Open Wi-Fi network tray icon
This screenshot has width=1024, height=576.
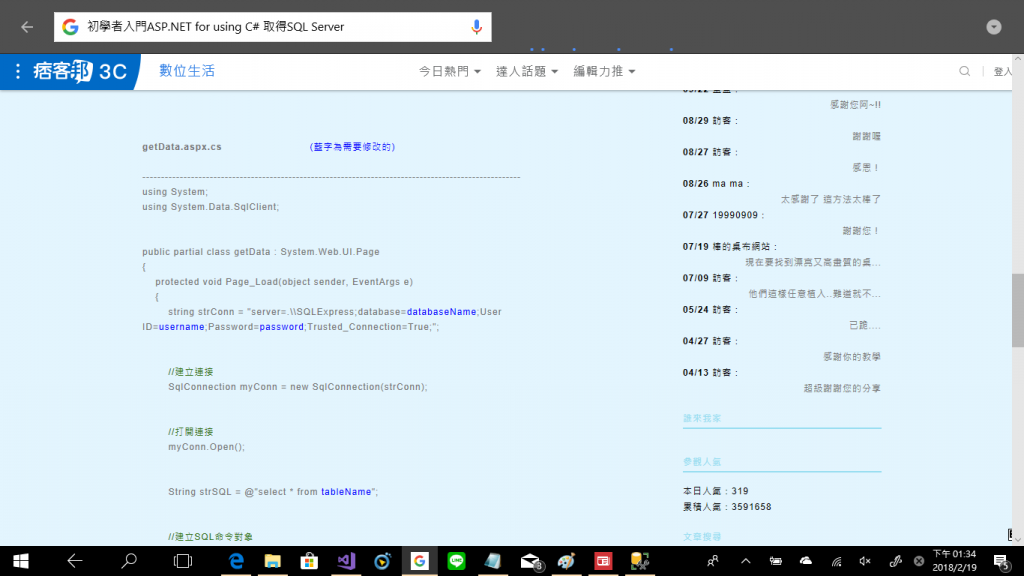pos(836,561)
